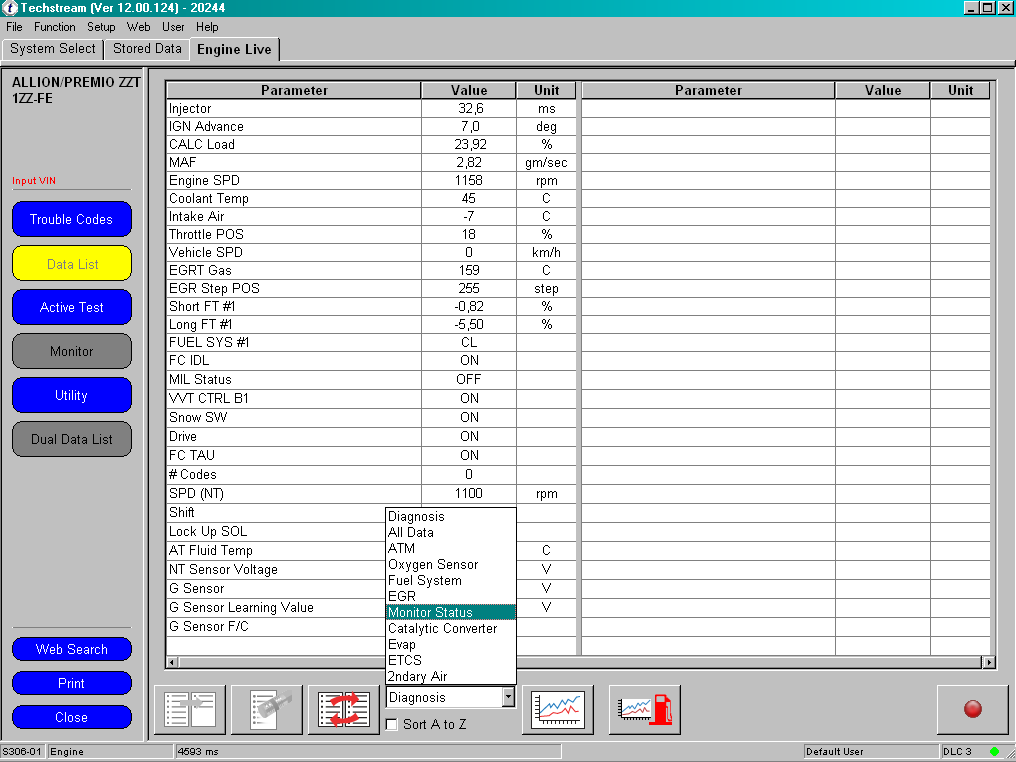Enable the Sort A to Z checkbox
Image resolution: width=1016 pixels, height=762 pixels.
click(x=392, y=724)
